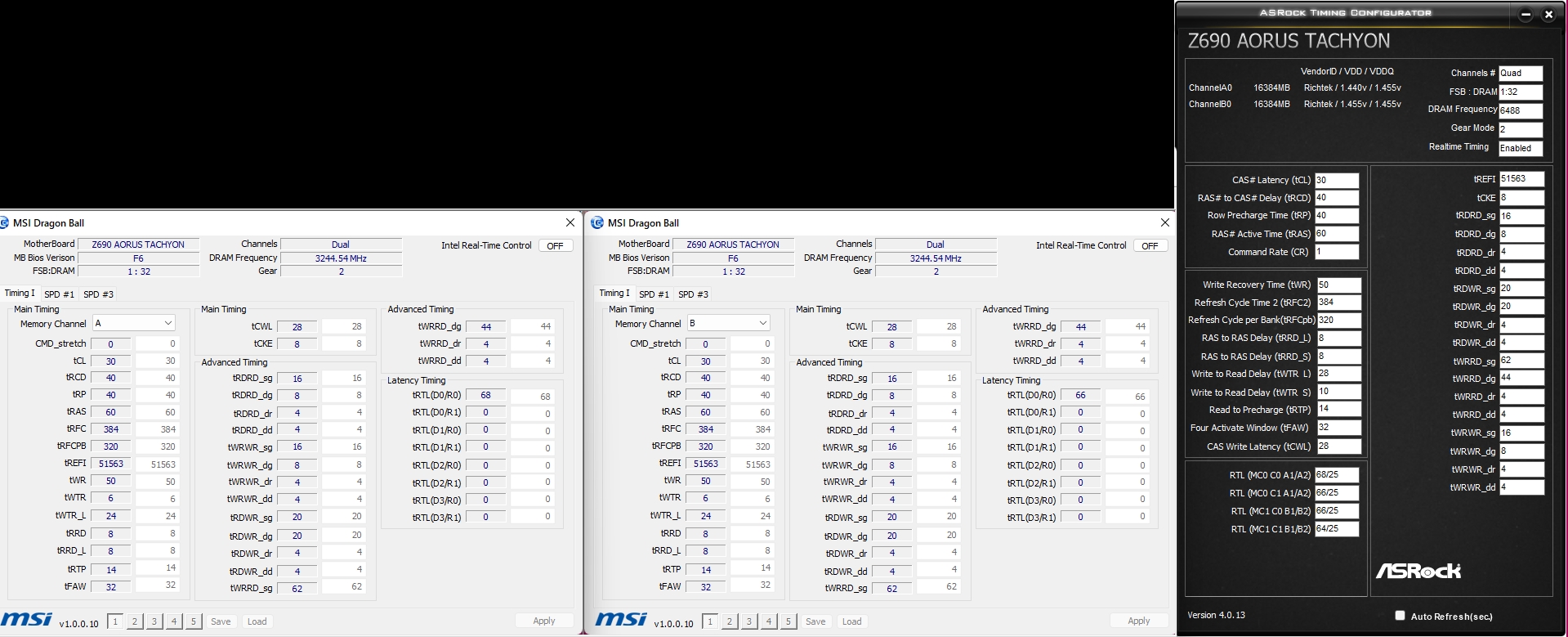The image size is (1568, 637).
Task: Select Timing I tab in Channel A window
Action: click(20, 293)
